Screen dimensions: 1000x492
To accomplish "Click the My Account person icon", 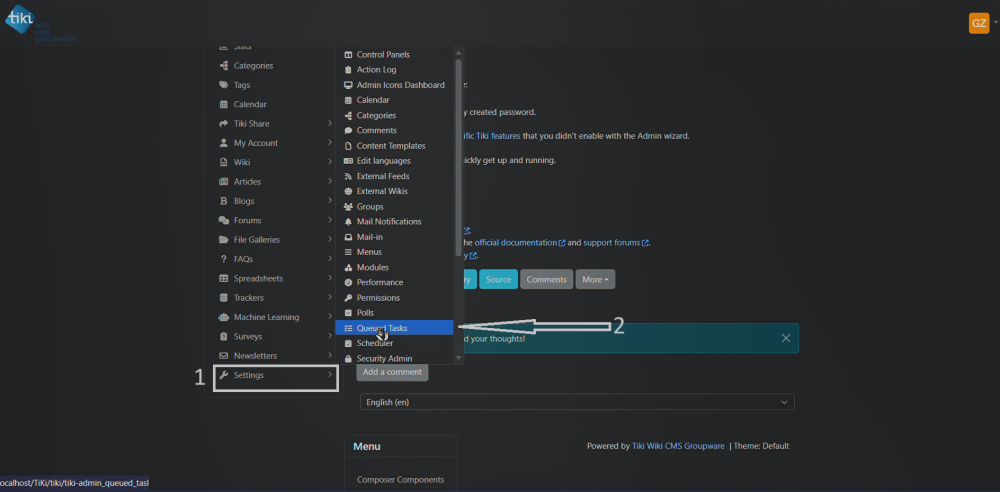I will pos(223,143).
